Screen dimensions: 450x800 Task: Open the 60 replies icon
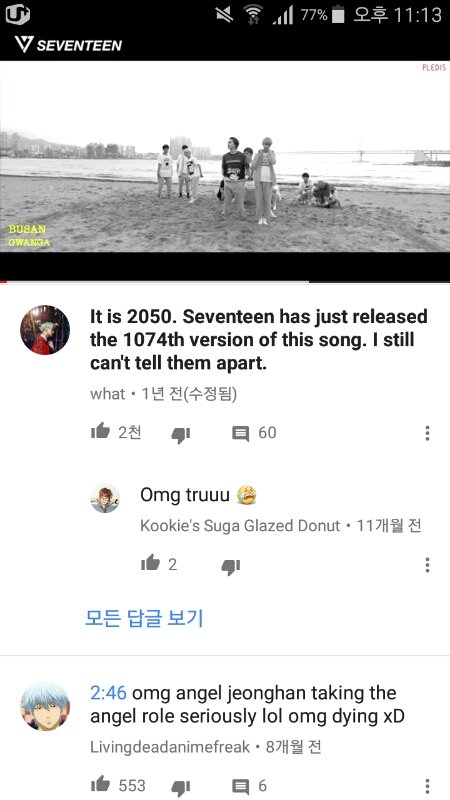point(240,434)
